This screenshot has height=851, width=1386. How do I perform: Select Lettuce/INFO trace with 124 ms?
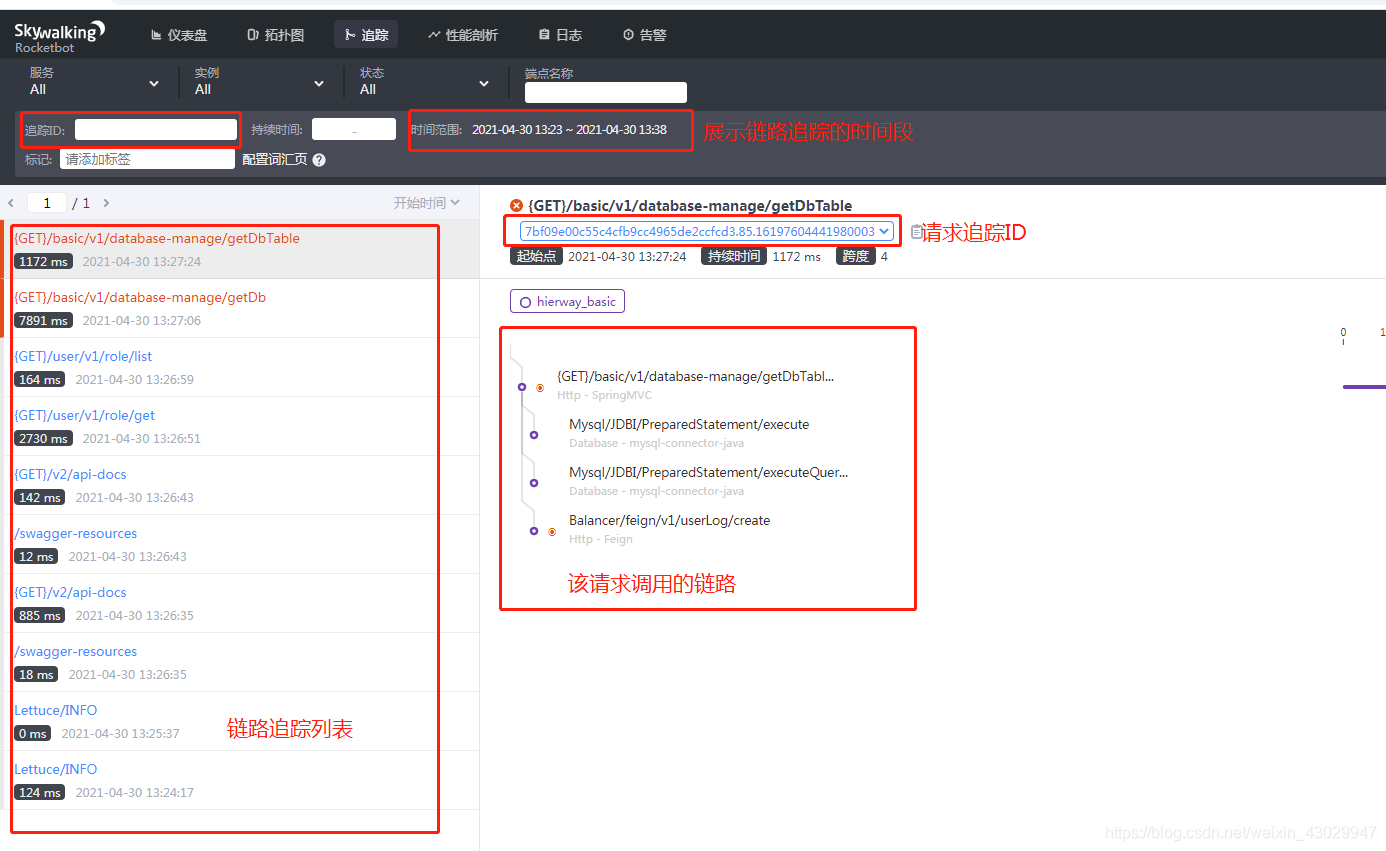coord(240,780)
